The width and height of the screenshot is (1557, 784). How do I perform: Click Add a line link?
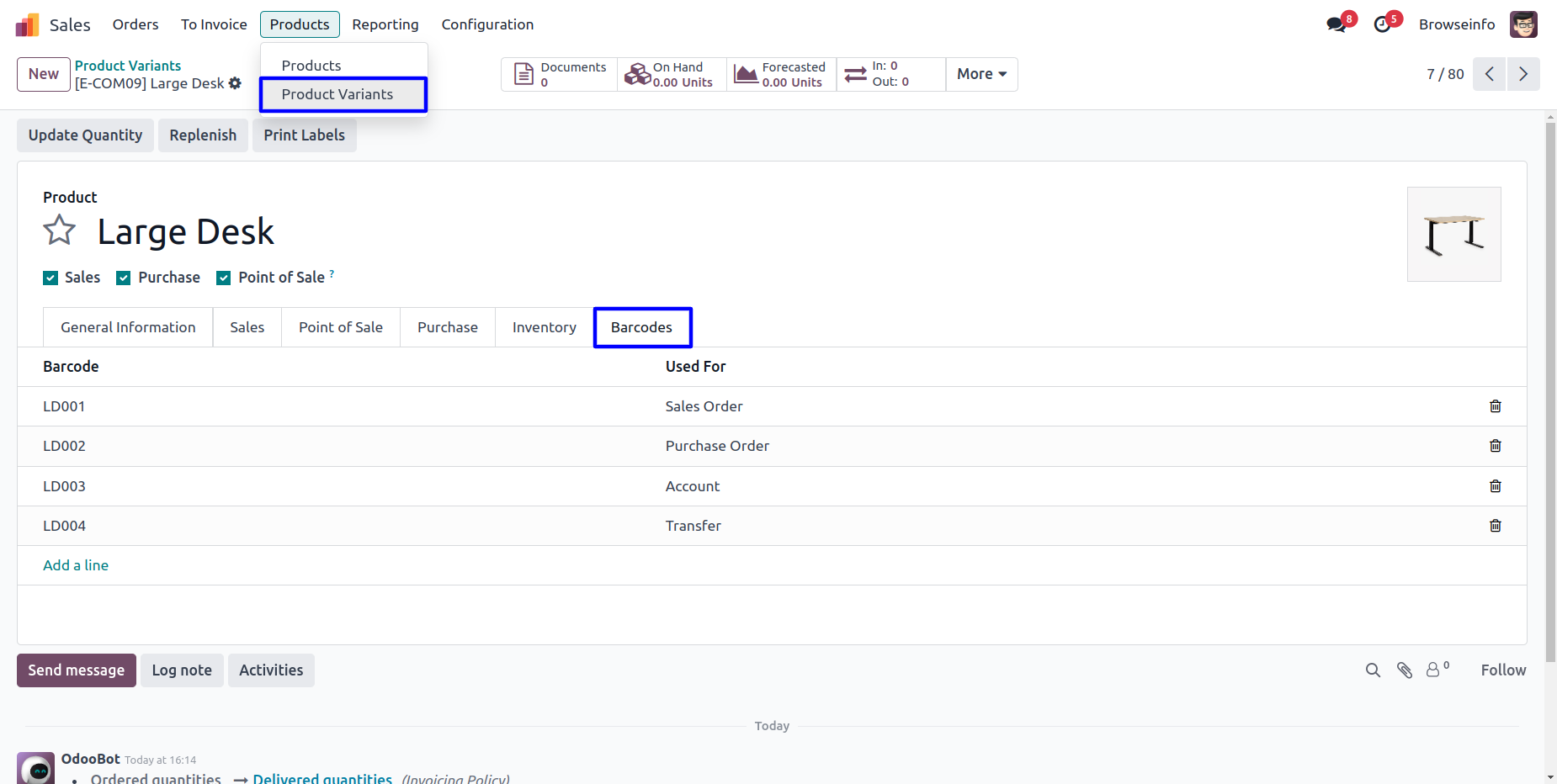pyautogui.click(x=76, y=565)
